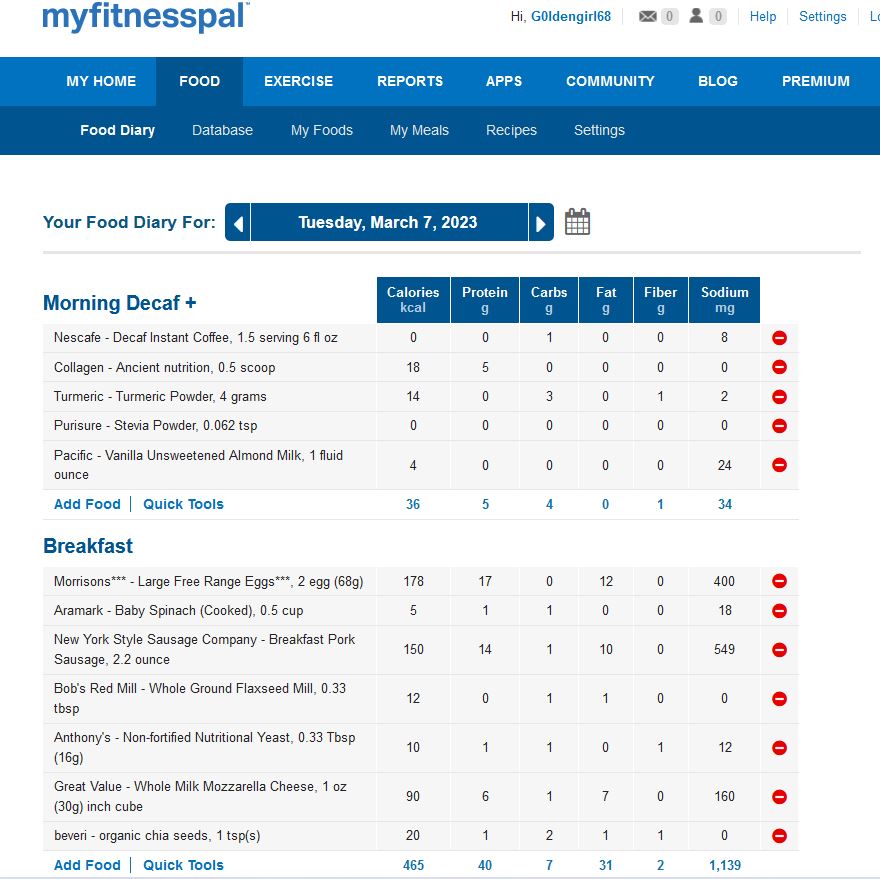This screenshot has height=879, width=880.
Task: Open Purisure Stevia Powder entry
Action: coord(155,425)
